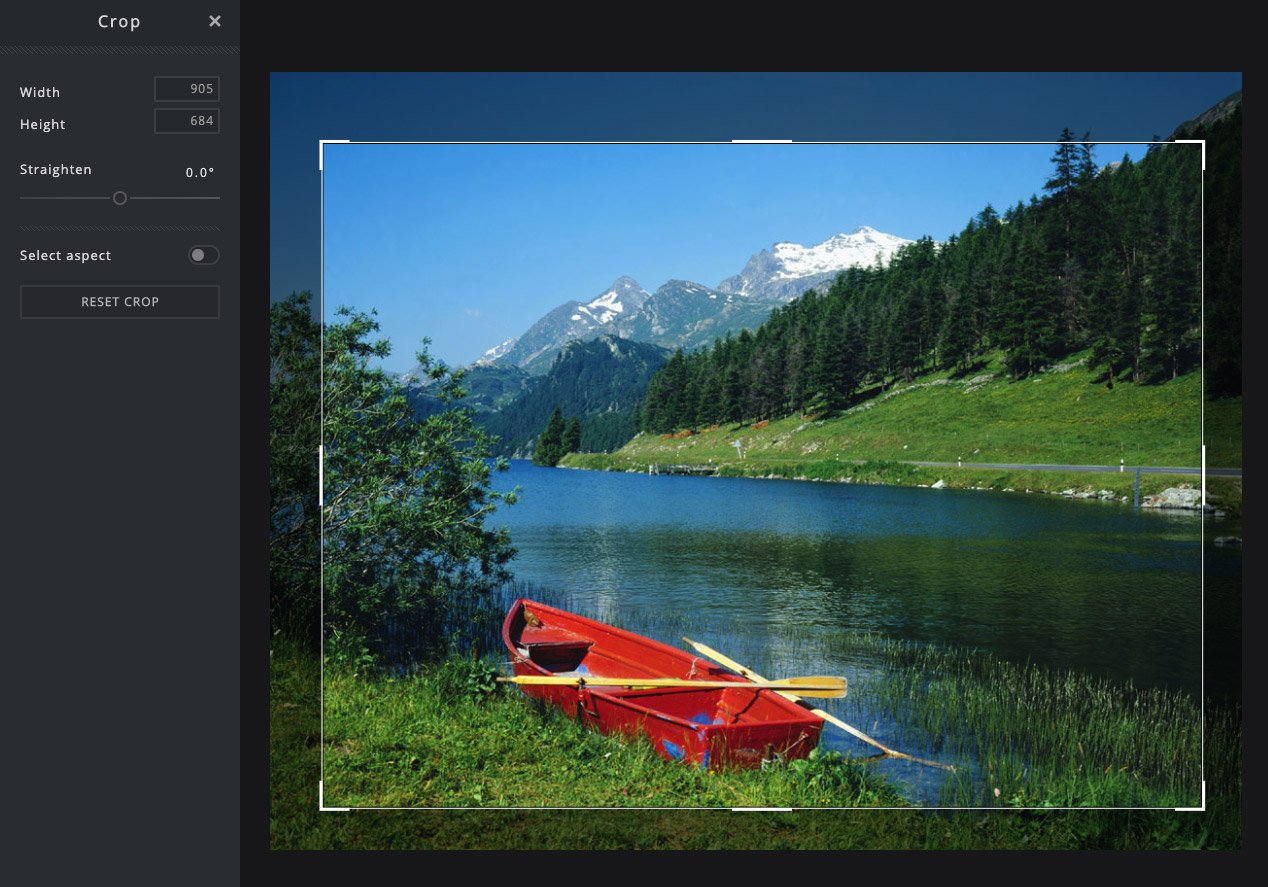Click the right end of Straighten slider track
Screen dimensions: 1268x887
click(x=216, y=198)
